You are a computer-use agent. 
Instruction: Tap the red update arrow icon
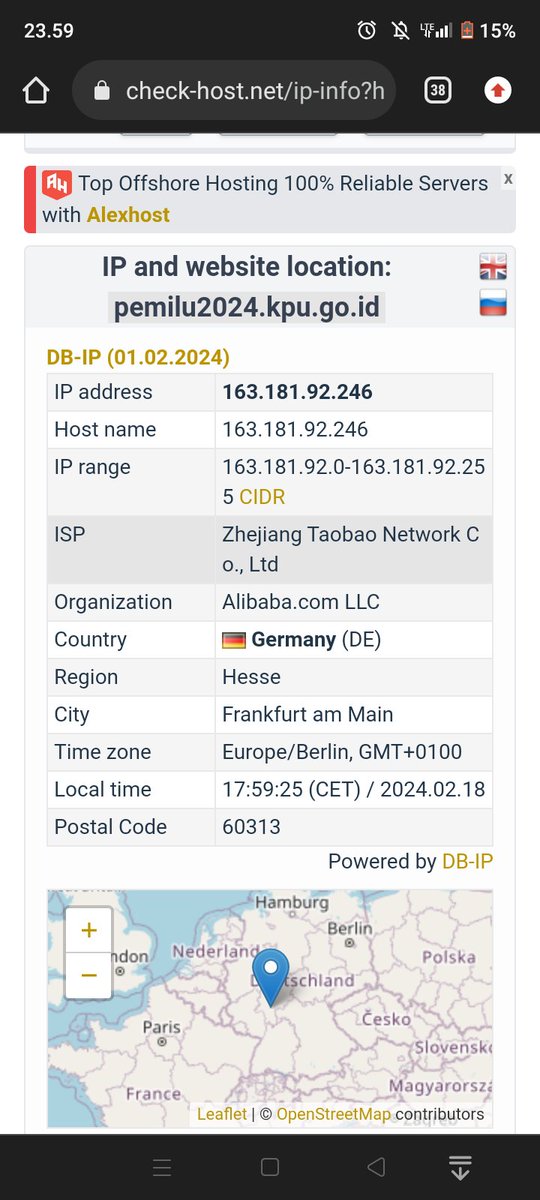click(x=497, y=91)
